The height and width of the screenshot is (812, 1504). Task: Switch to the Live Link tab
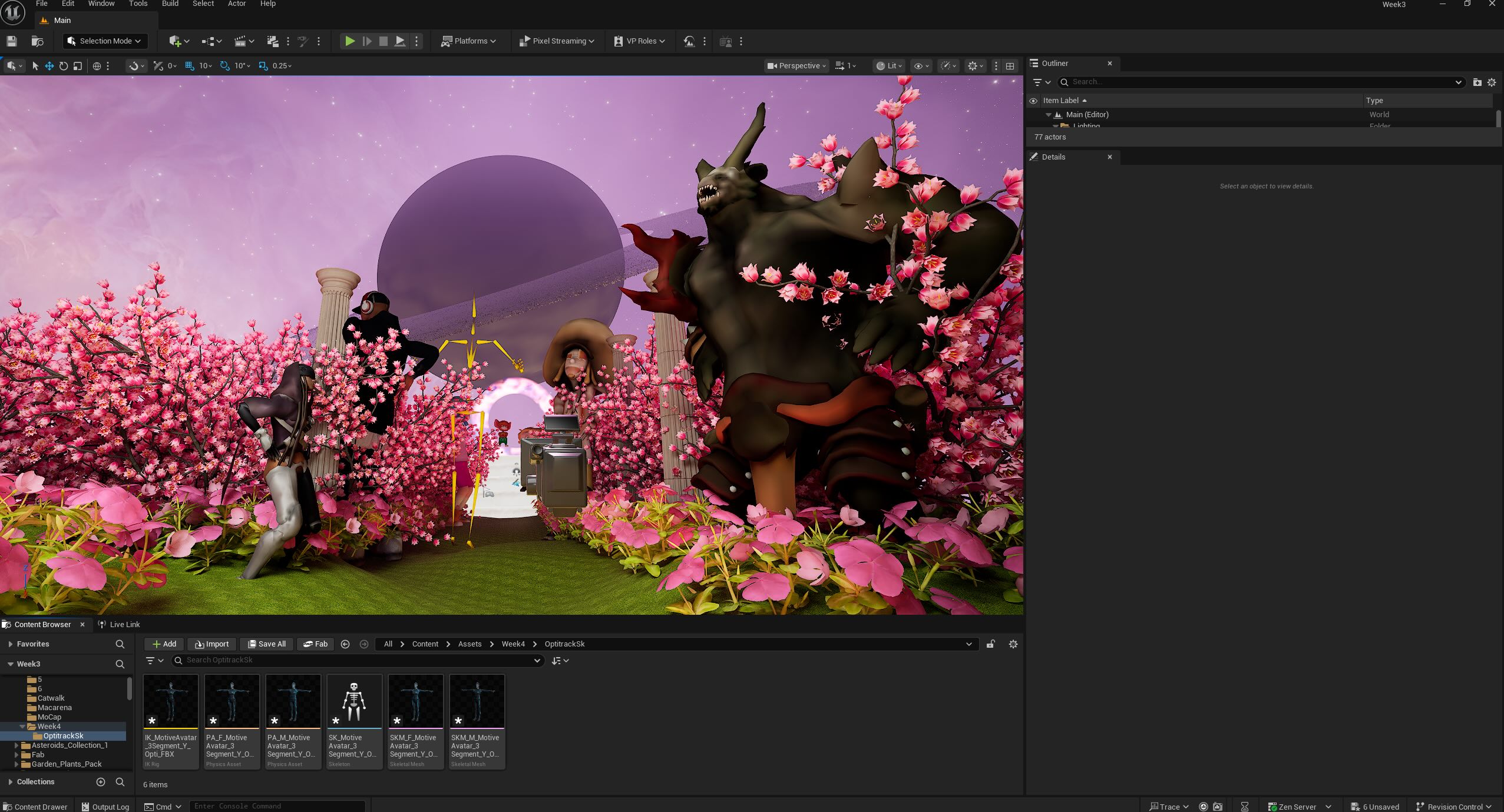point(119,624)
